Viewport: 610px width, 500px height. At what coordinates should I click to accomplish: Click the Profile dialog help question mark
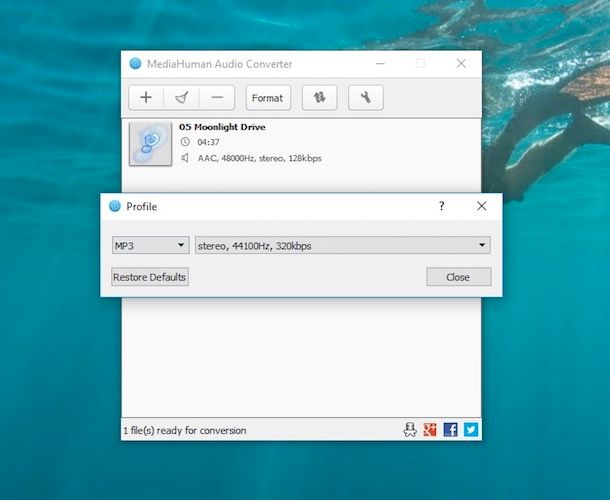442,206
